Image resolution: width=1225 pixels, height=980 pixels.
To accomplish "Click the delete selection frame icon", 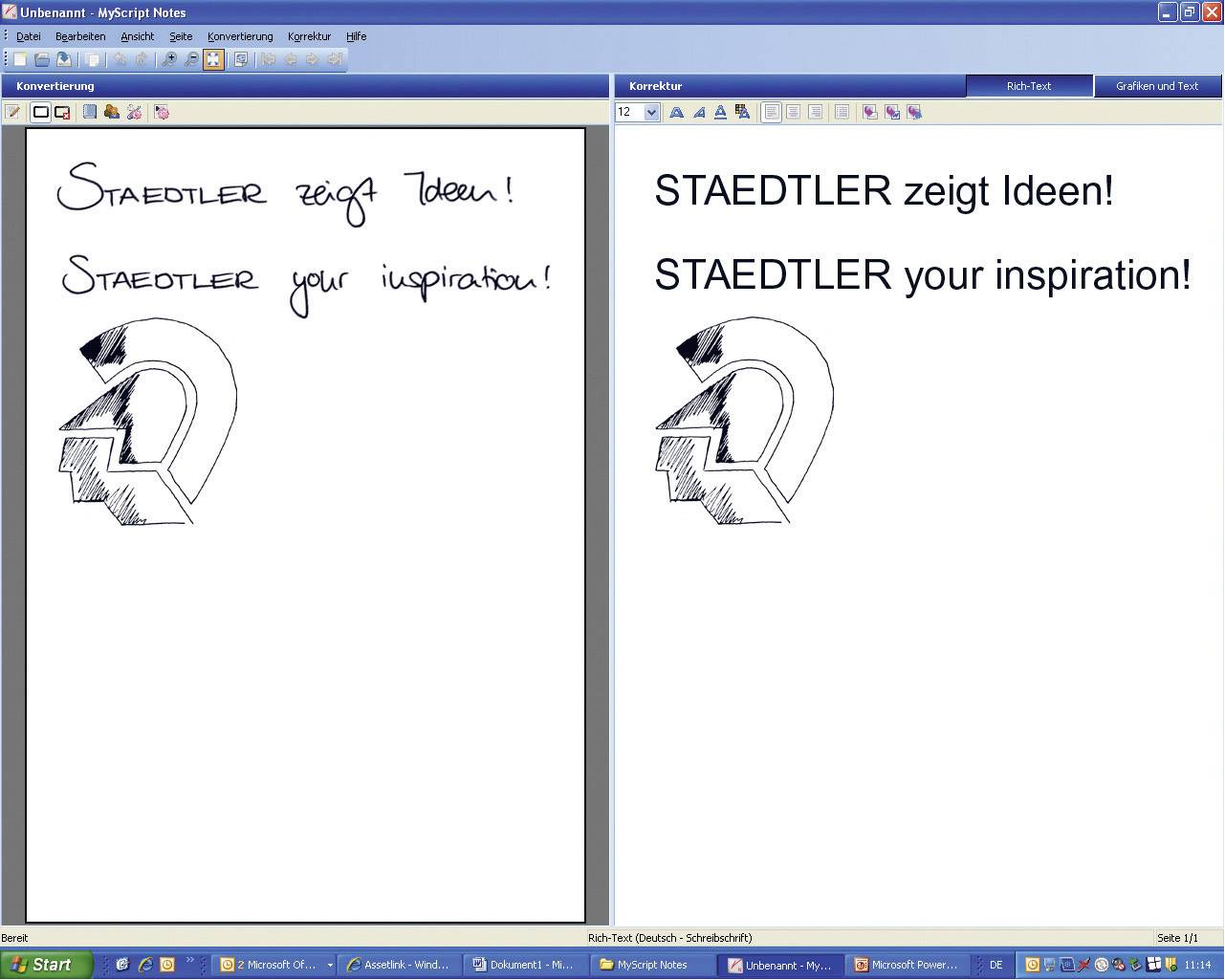I will tap(61, 112).
